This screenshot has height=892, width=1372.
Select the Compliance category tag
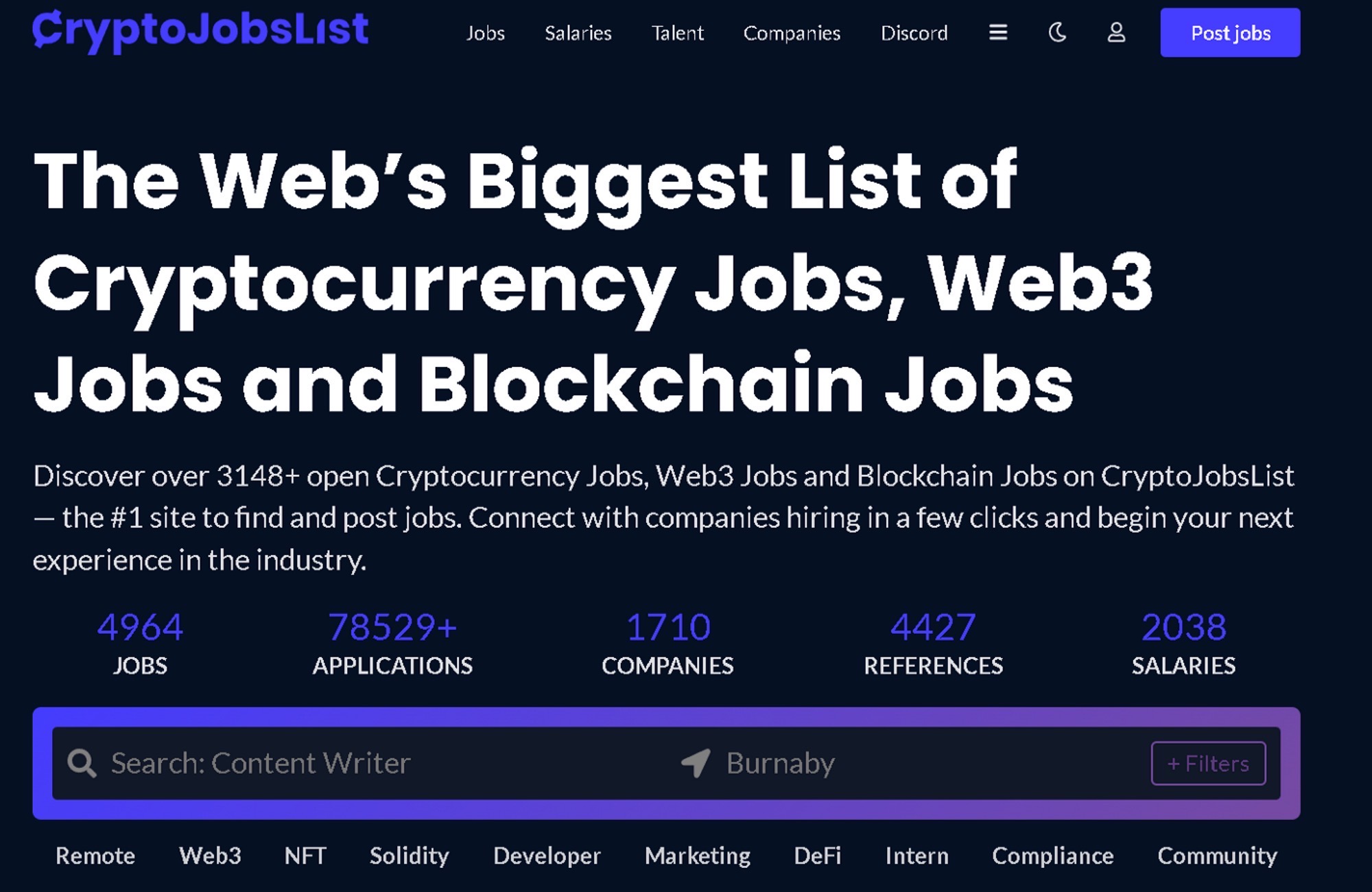[x=1052, y=856]
